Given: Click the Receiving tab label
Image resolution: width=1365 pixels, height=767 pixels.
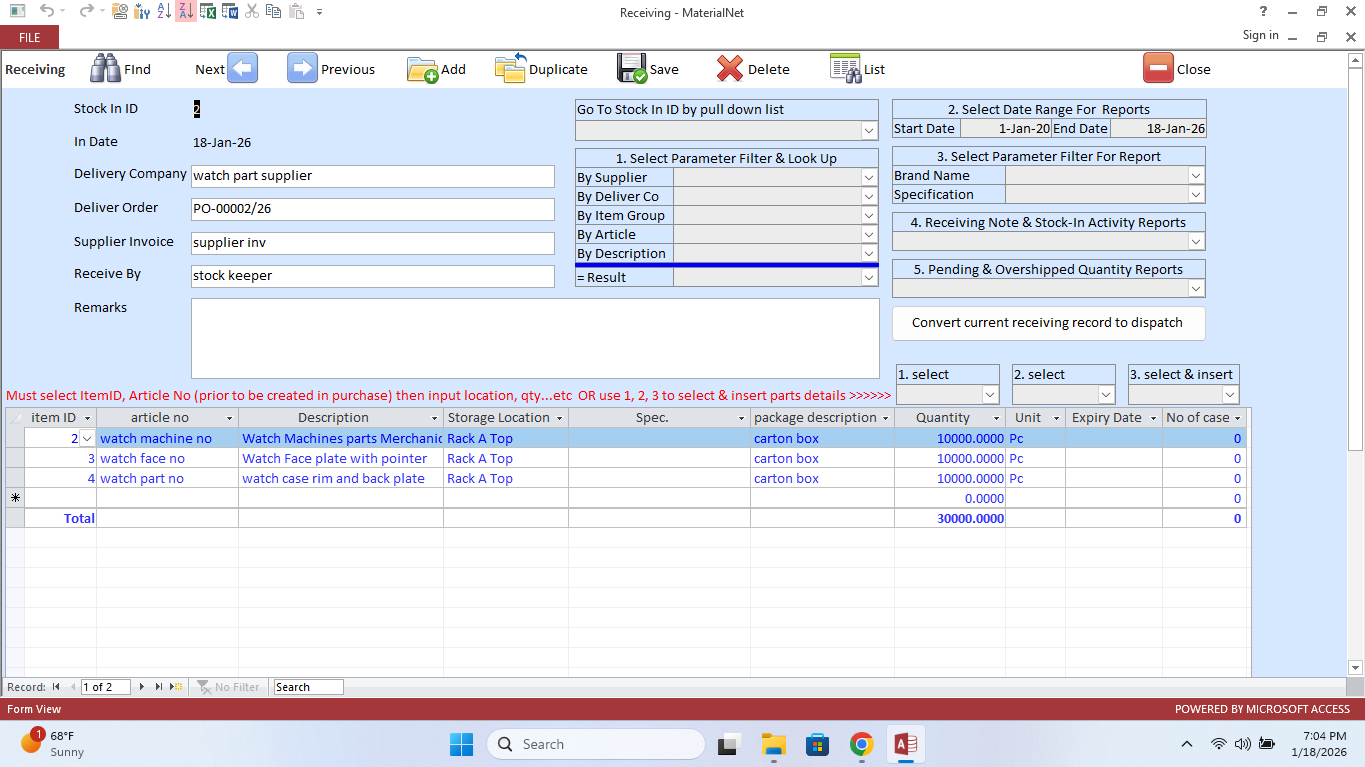Looking at the screenshot, I should [x=35, y=68].
